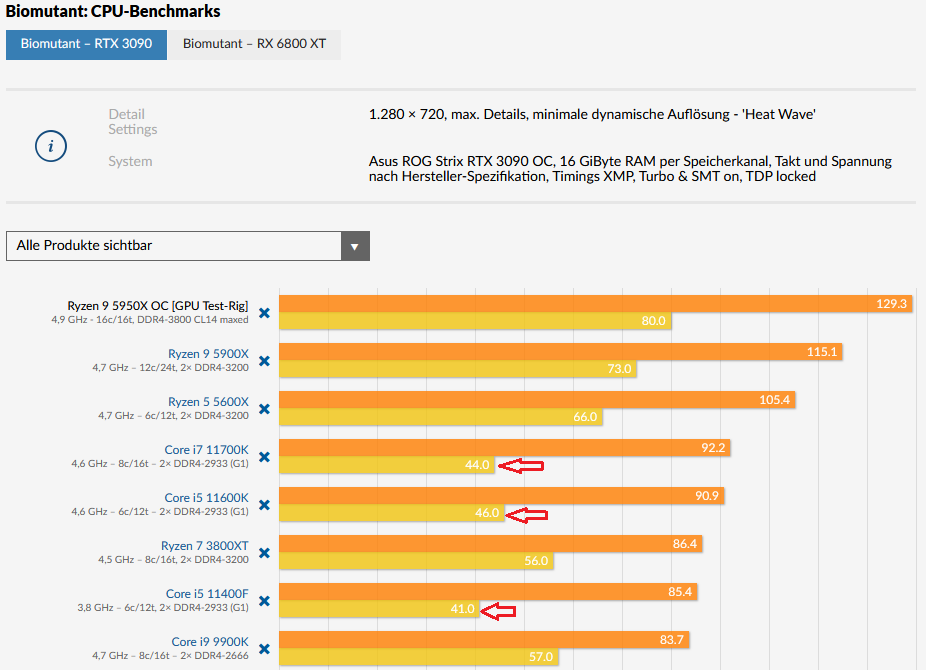
Task: Click the Biomutant: CPU-Benchmarks heading
Action: [113, 11]
